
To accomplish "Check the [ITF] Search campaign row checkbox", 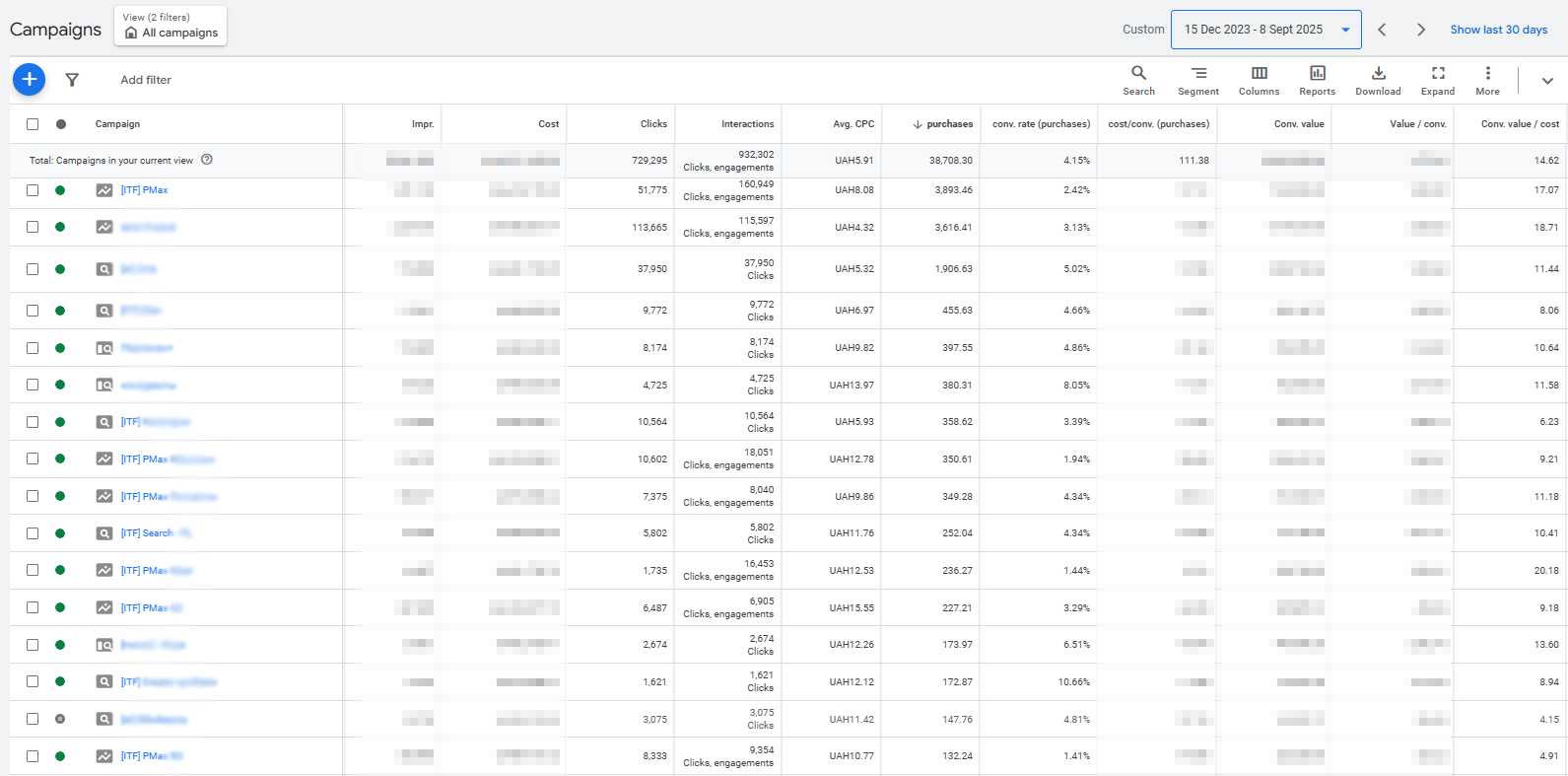I will (33, 533).
